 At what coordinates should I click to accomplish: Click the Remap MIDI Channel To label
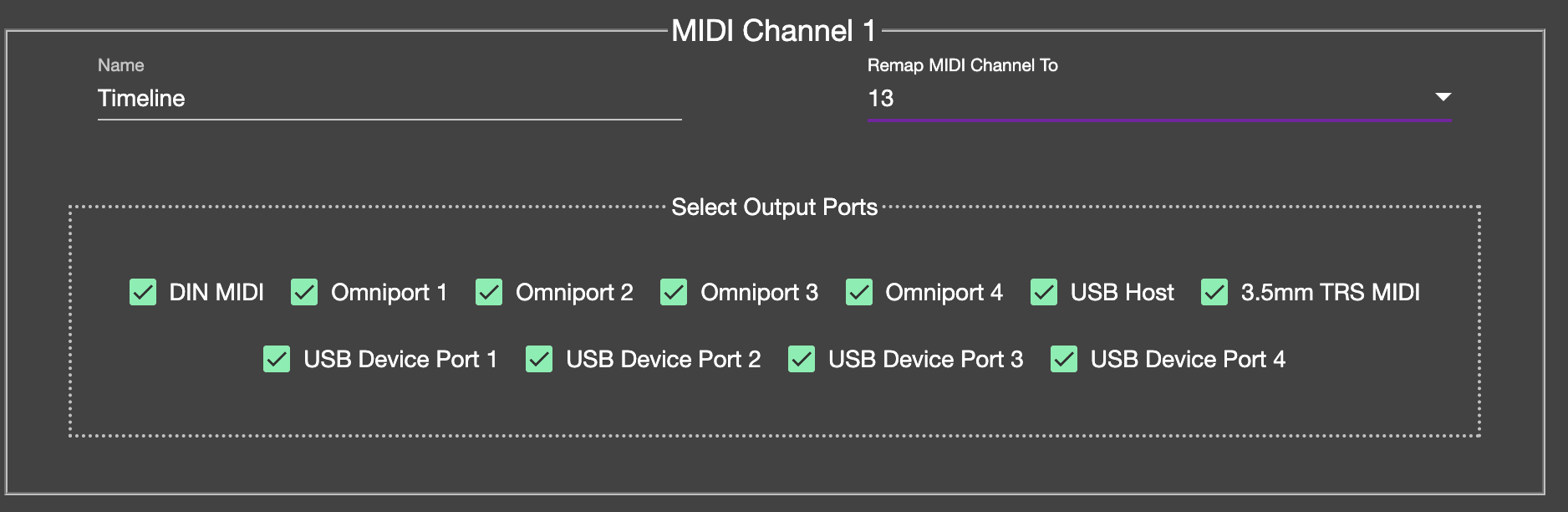[x=962, y=65]
